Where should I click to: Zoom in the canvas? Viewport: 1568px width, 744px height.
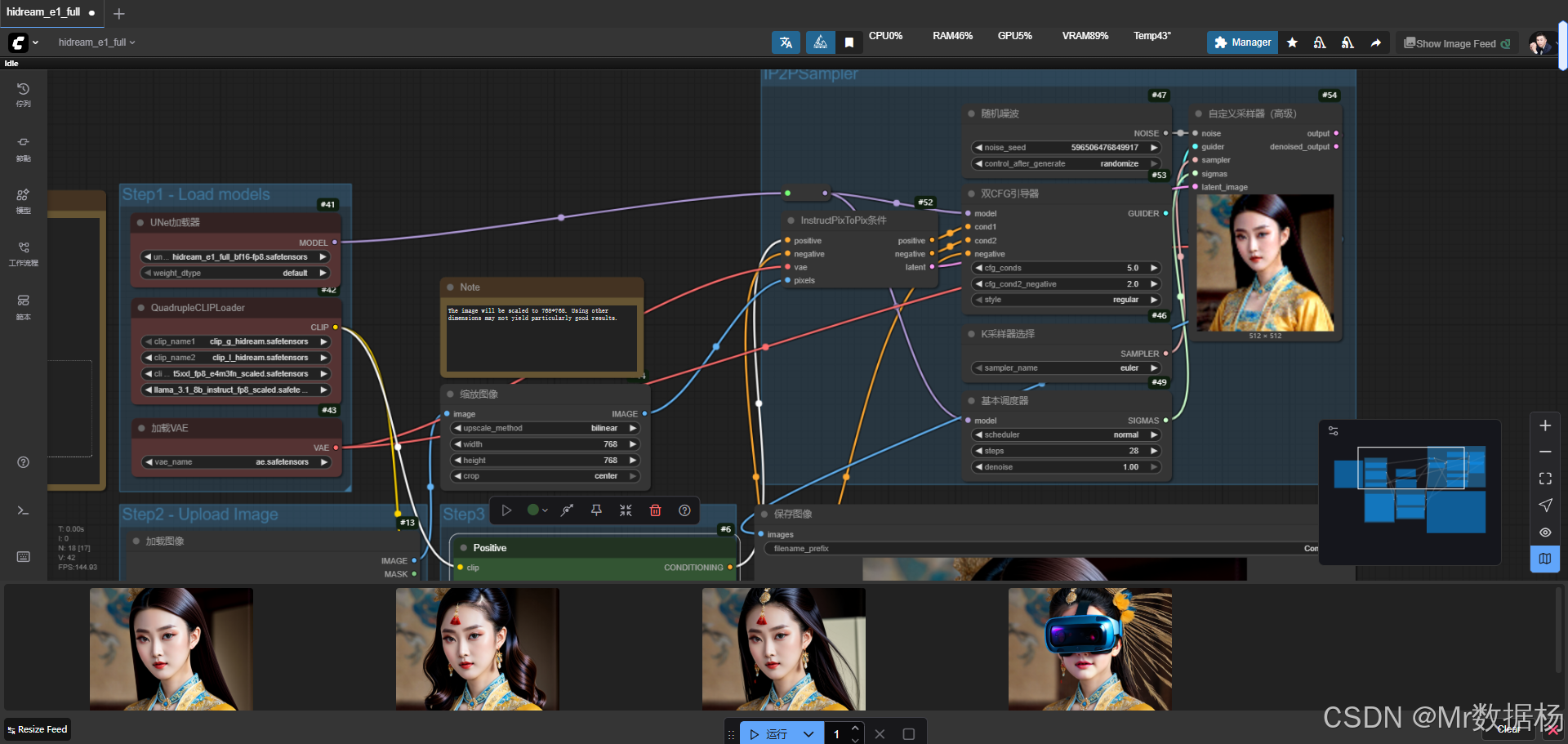click(1545, 425)
